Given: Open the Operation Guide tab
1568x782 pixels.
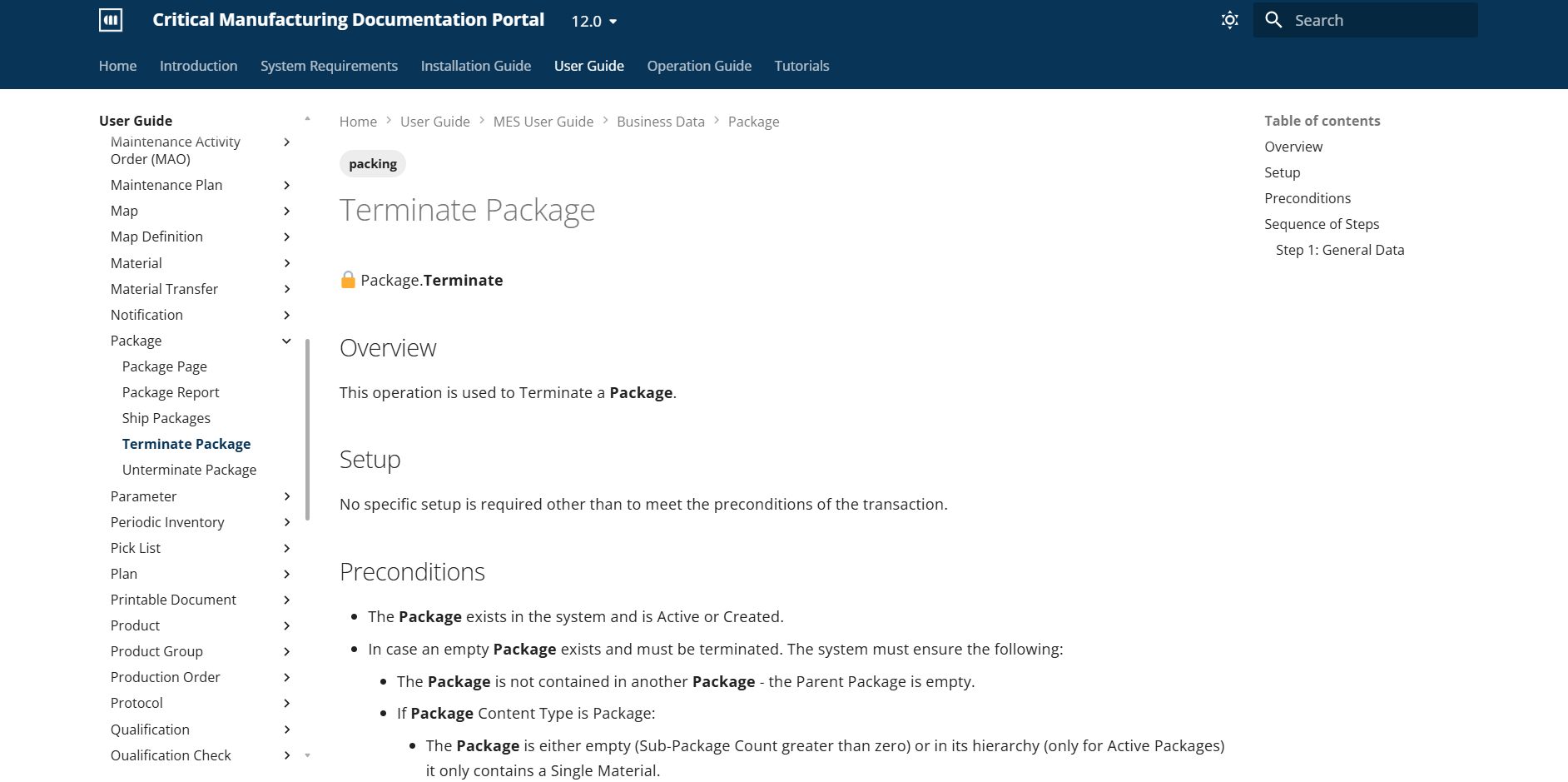Looking at the screenshot, I should (x=699, y=66).
